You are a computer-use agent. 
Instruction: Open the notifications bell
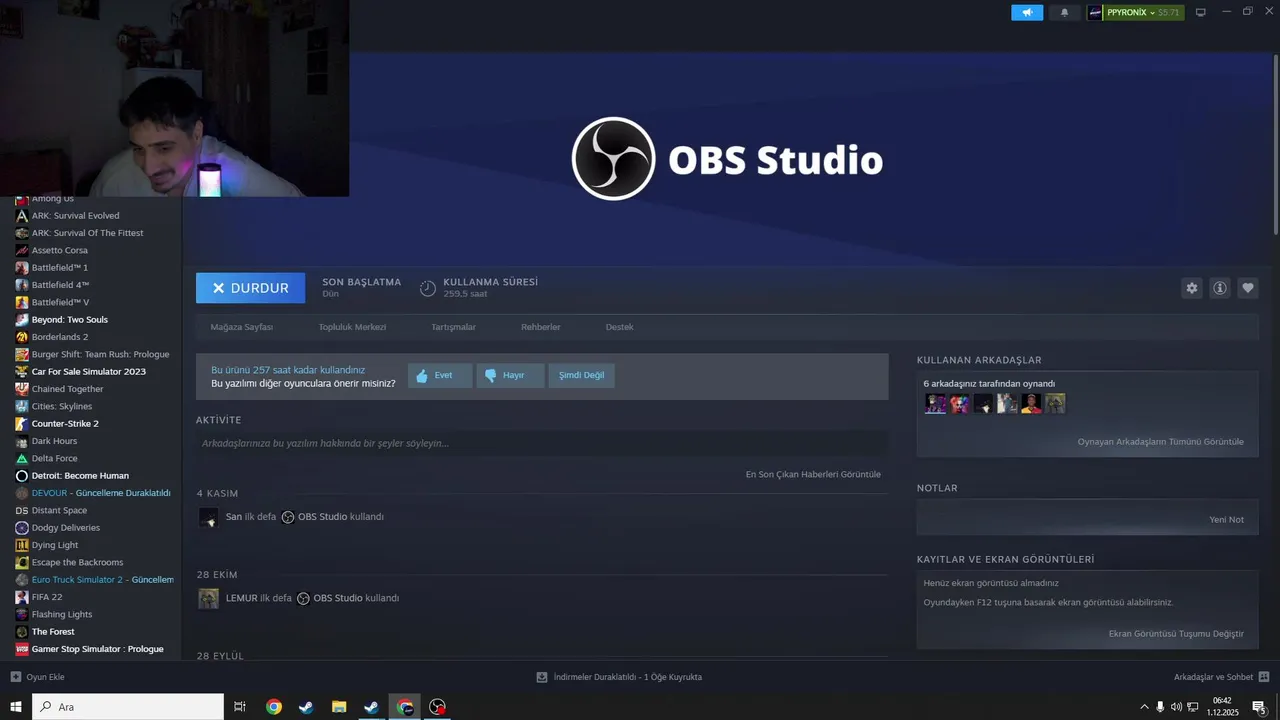click(x=1064, y=12)
